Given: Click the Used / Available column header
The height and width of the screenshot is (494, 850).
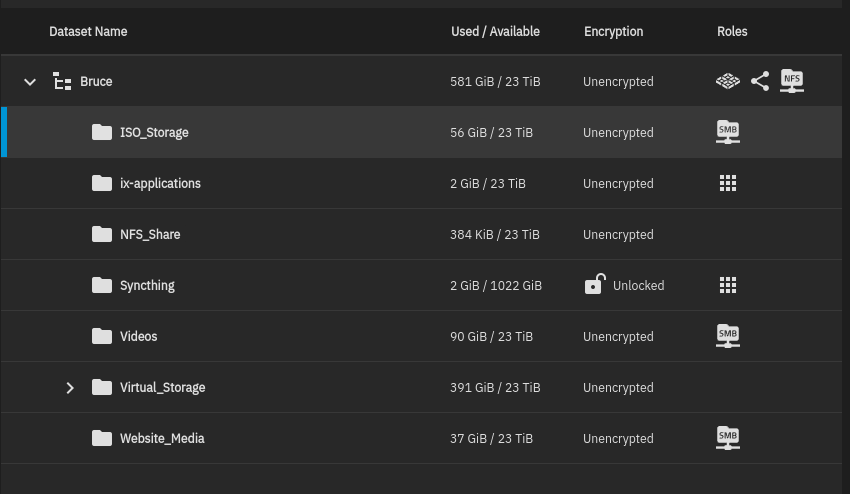Looking at the screenshot, I should tap(495, 31).
